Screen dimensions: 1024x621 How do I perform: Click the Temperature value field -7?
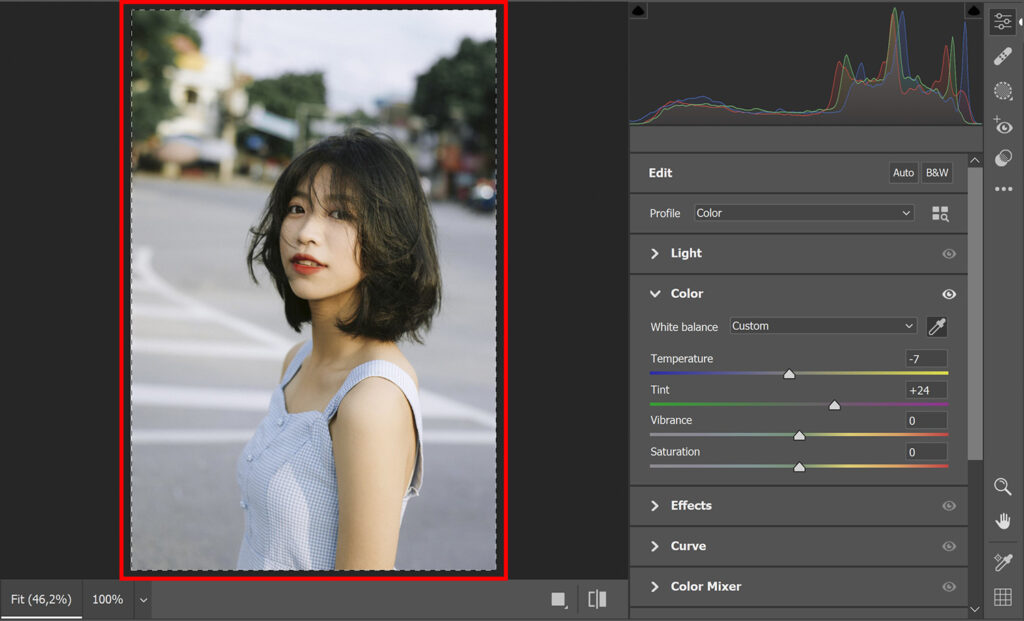926,358
